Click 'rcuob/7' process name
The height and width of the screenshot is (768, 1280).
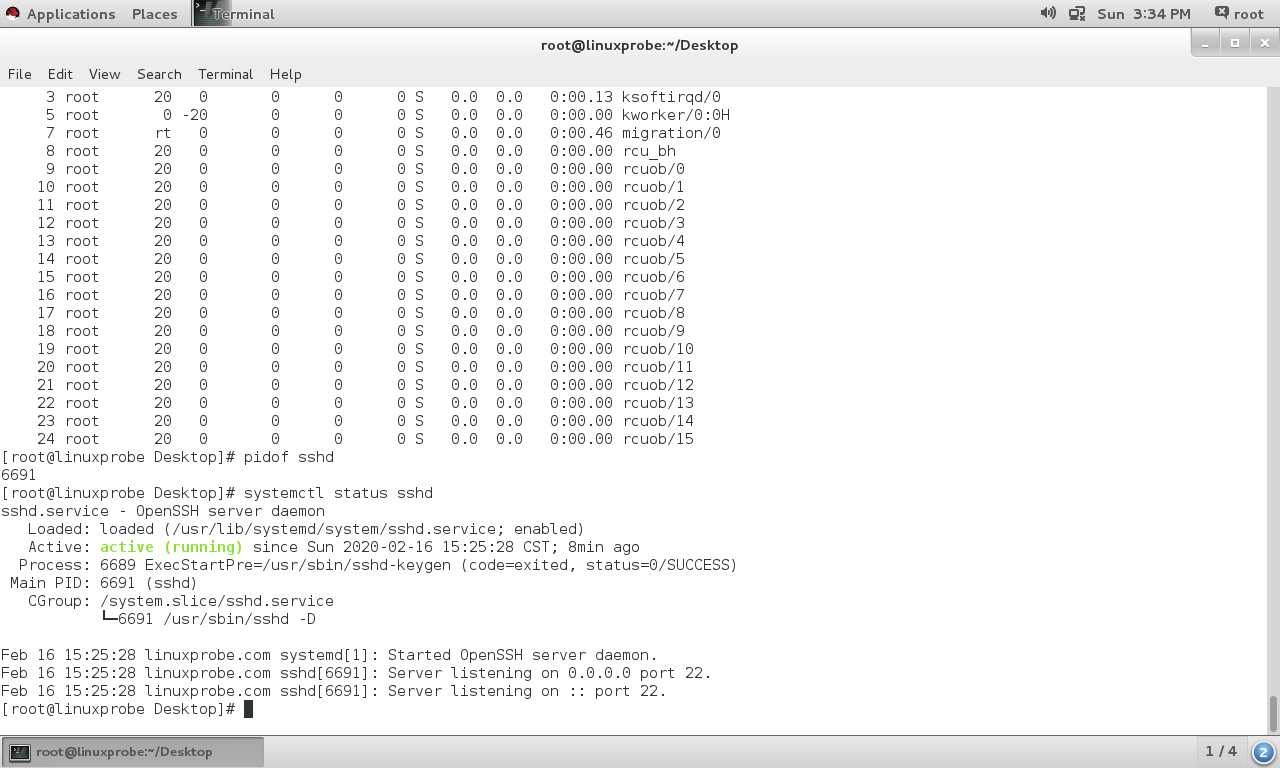[653, 295]
